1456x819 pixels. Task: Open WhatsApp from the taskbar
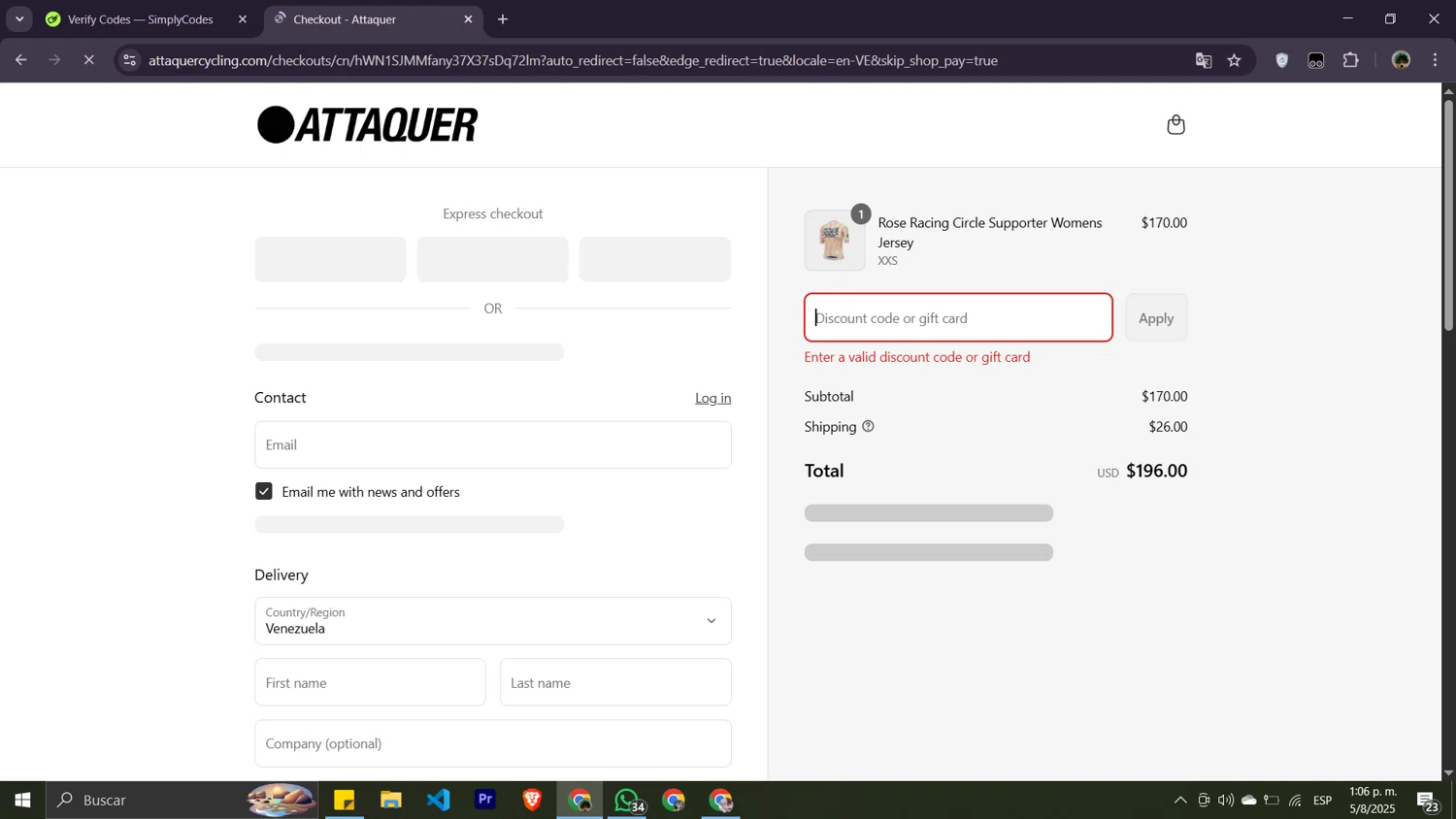click(627, 801)
